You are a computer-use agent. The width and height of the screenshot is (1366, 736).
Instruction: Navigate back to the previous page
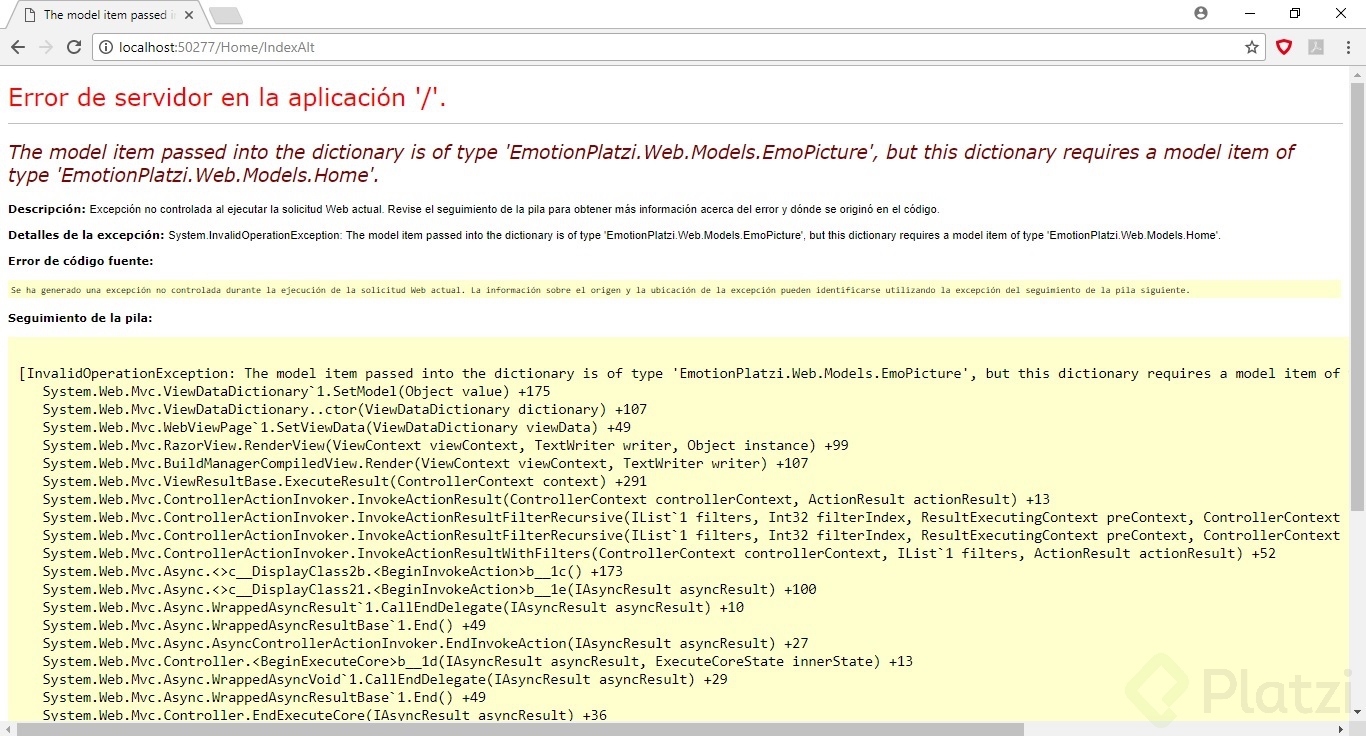point(18,46)
